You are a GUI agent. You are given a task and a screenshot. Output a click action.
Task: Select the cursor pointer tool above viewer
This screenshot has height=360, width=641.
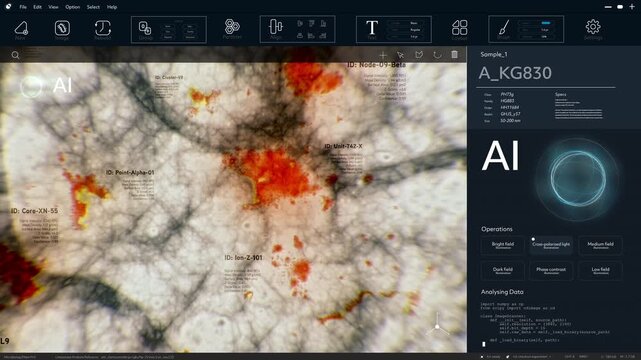[401, 55]
